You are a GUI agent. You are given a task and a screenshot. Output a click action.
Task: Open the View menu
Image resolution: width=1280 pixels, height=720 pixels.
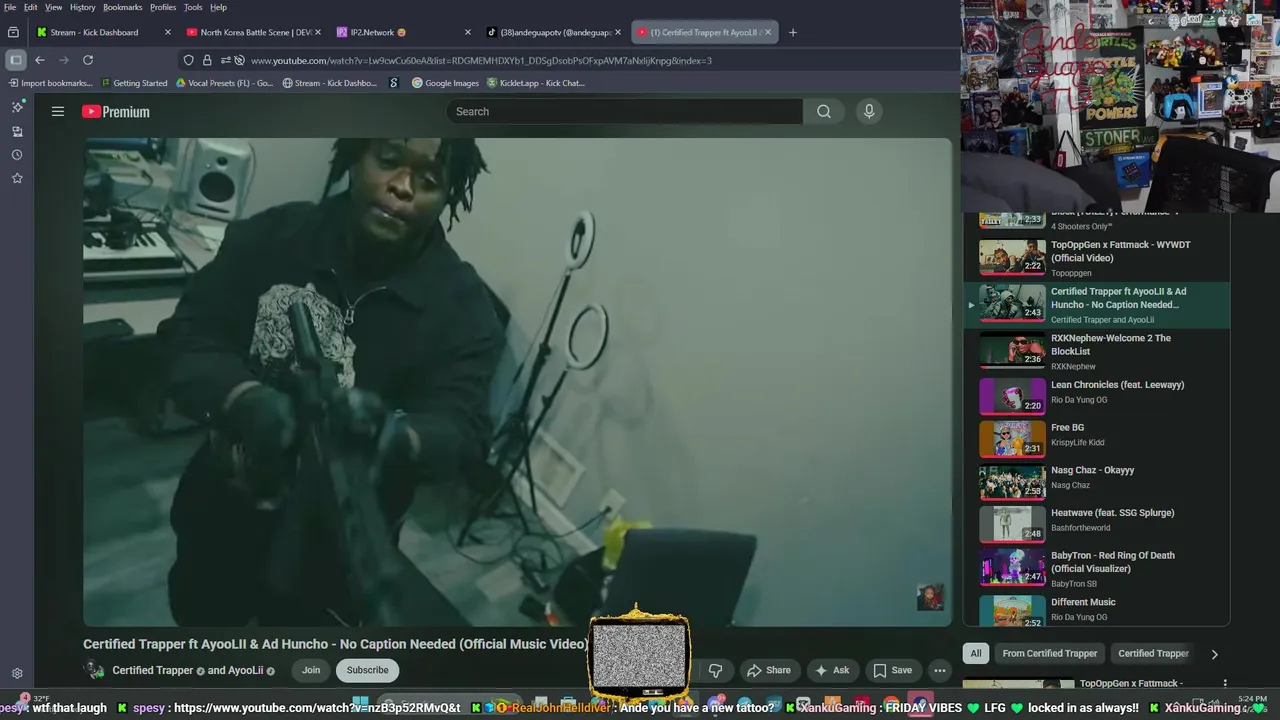[x=54, y=7]
